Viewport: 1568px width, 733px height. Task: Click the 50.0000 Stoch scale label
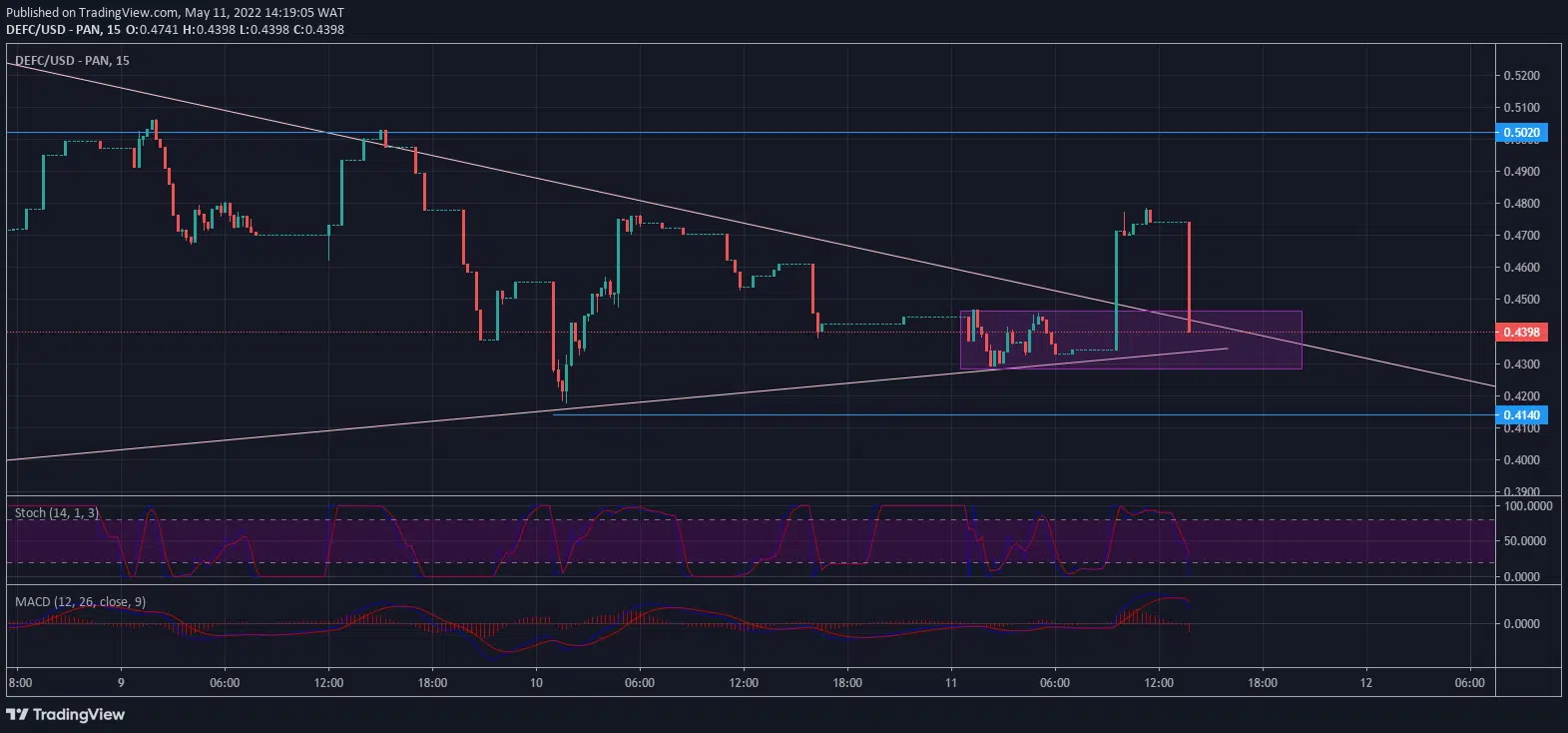(1527, 541)
